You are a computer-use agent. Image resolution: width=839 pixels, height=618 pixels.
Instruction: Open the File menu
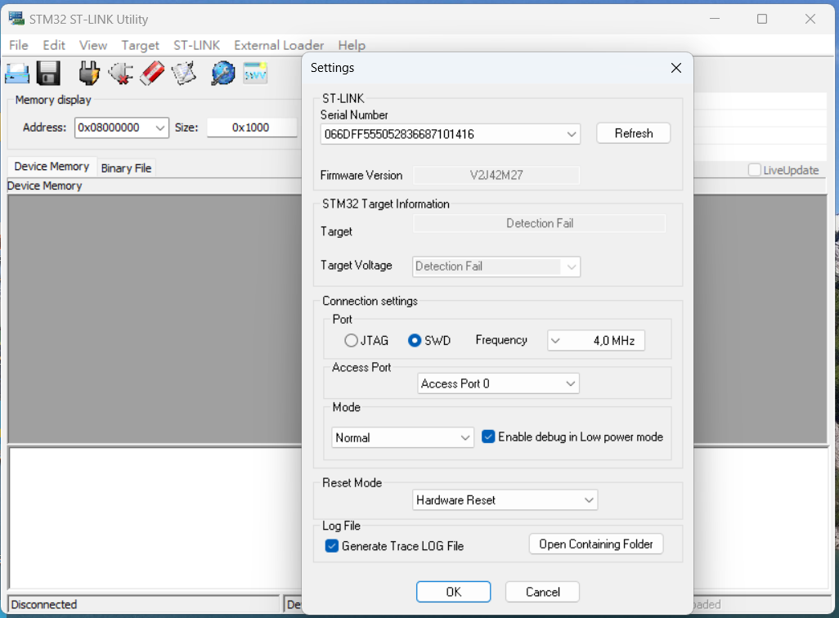pyautogui.click(x=19, y=45)
